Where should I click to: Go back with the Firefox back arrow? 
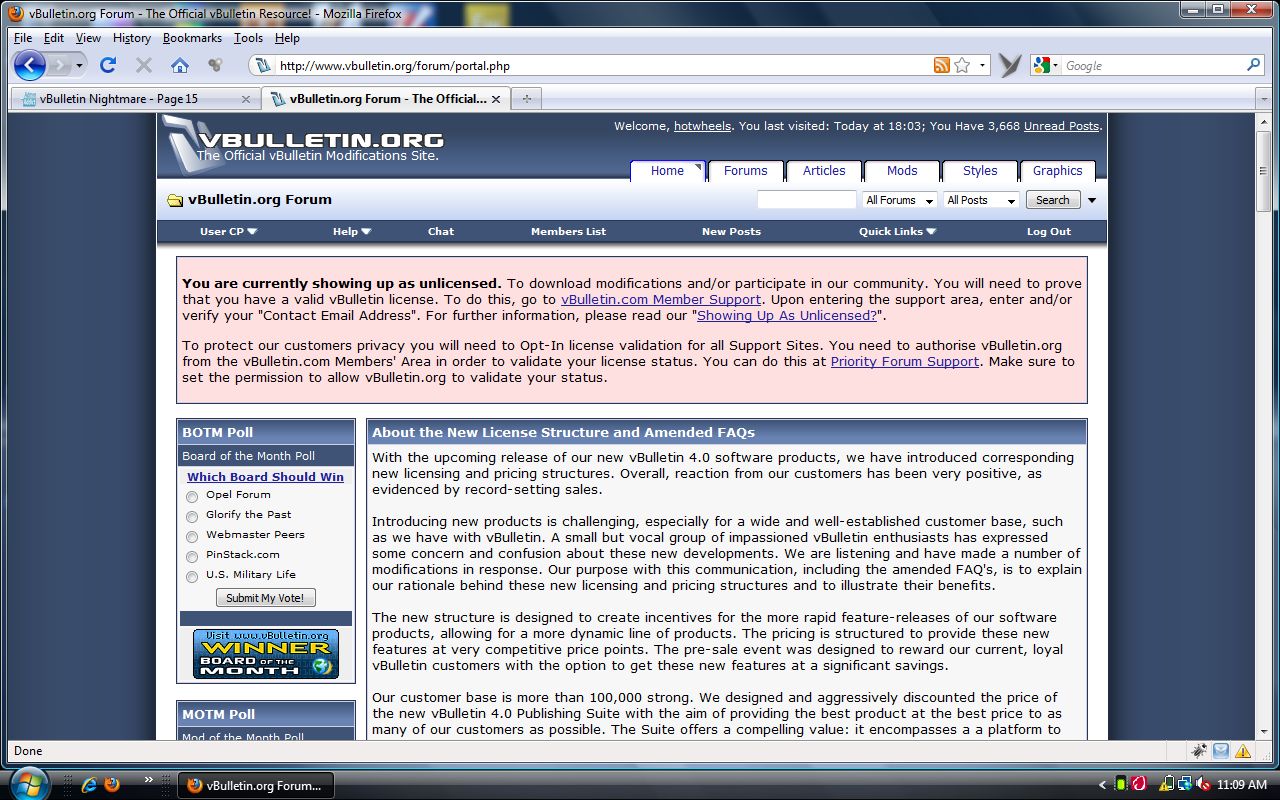point(30,65)
